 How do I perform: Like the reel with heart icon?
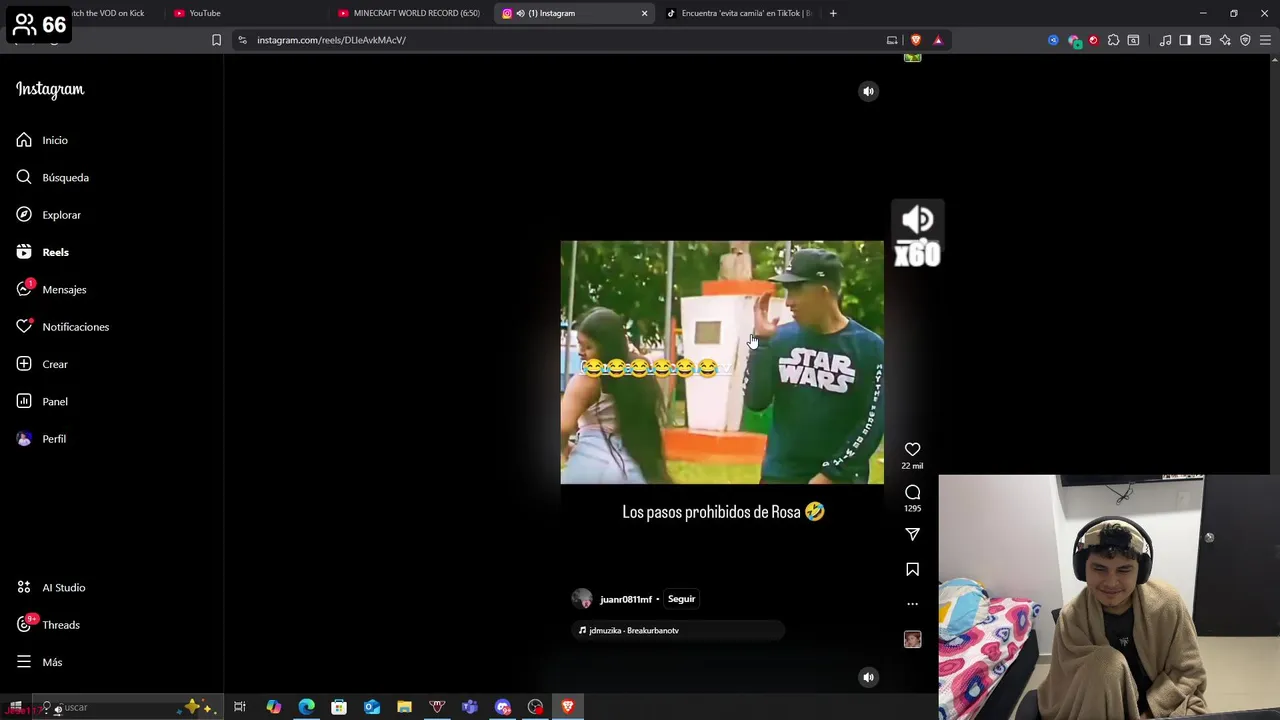tap(912, 449)
